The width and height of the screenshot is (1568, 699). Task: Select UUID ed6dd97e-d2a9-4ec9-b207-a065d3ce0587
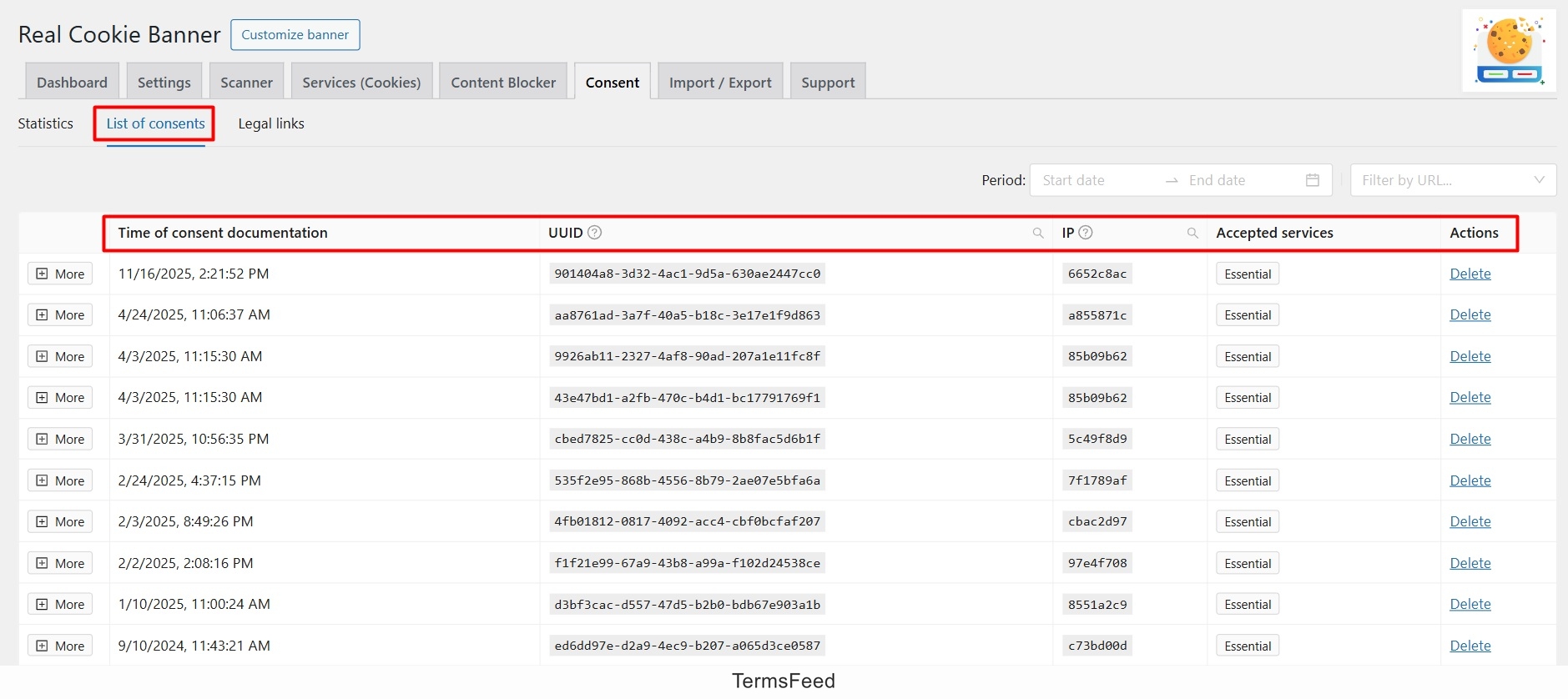(687, 646)
